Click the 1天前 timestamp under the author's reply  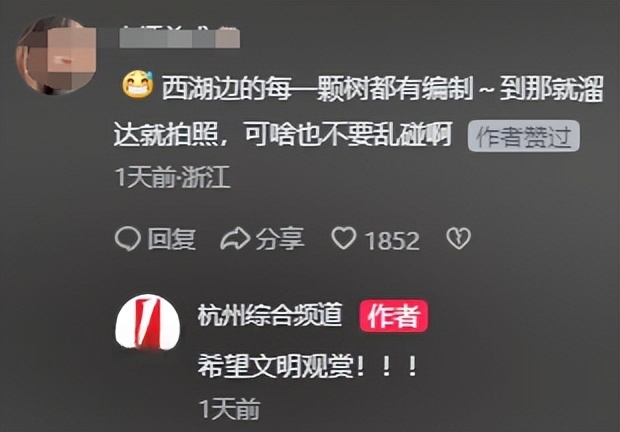230,409
